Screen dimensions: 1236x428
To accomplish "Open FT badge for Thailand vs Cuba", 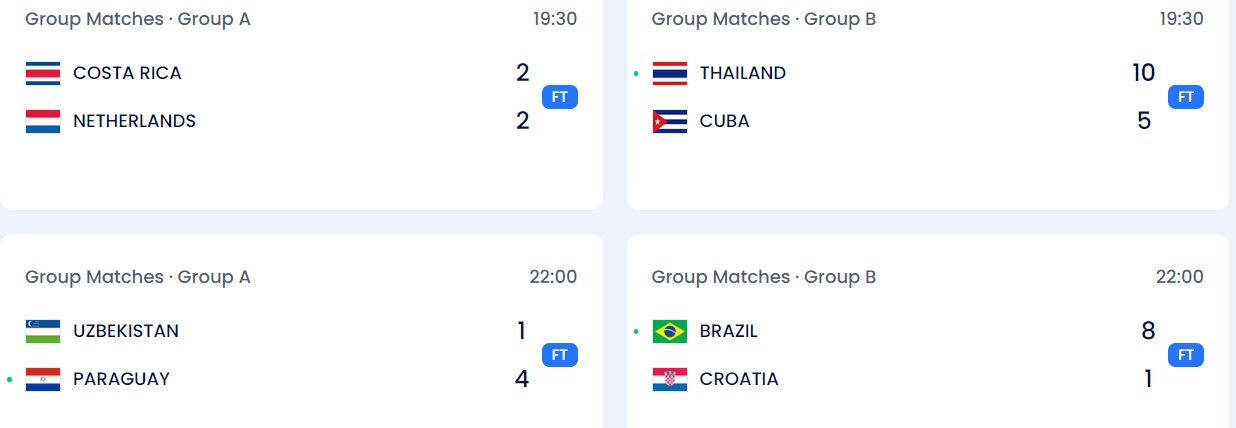I will [1186, 97].
